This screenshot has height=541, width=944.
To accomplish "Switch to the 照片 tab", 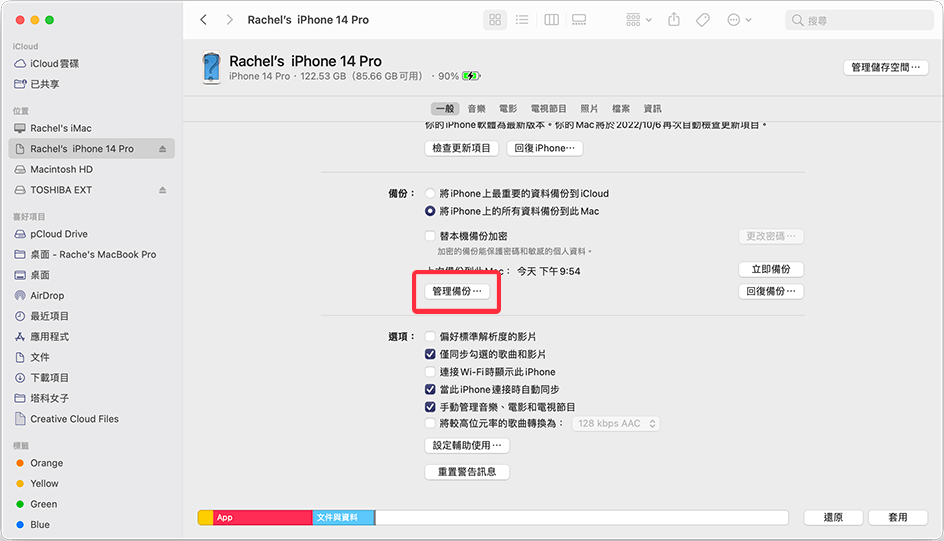I will click(x=589, y=108).
